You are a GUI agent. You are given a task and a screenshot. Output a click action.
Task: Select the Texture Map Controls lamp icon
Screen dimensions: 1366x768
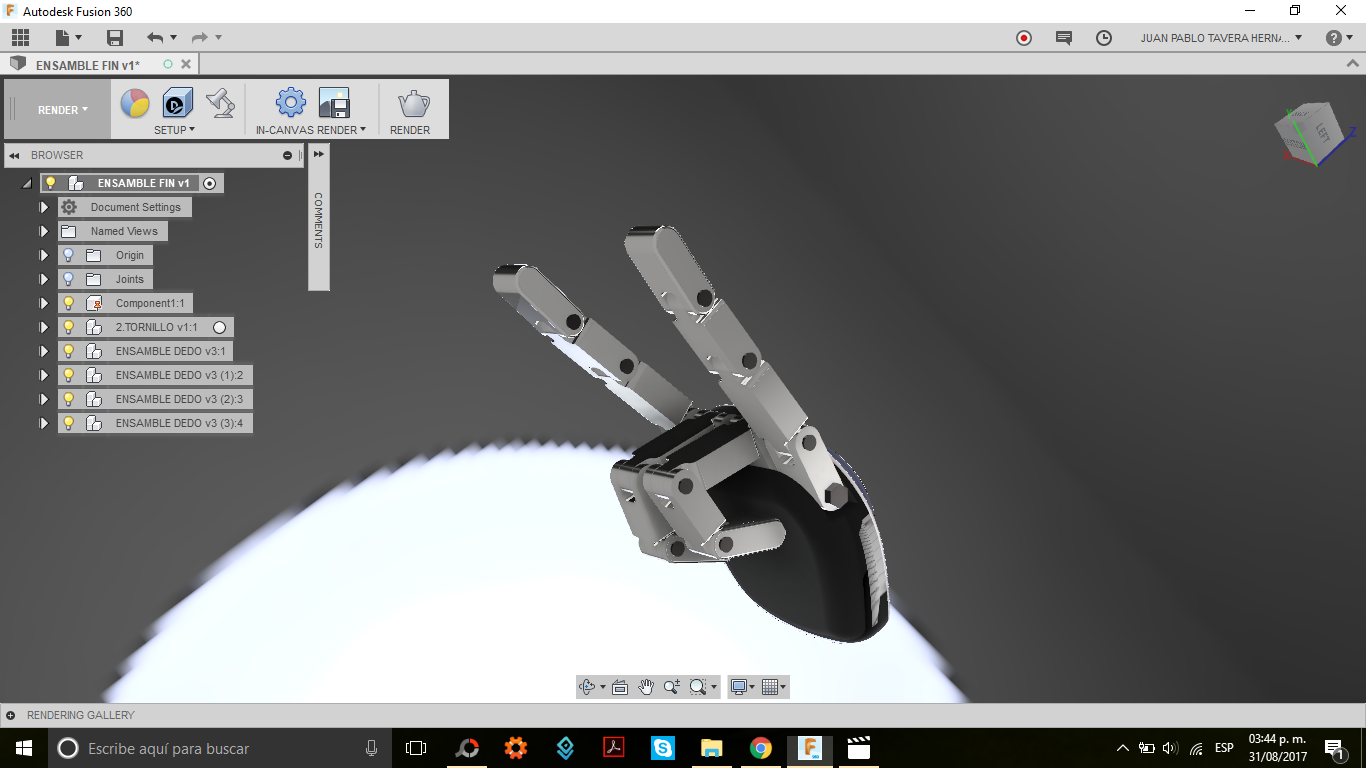[220, 103]
